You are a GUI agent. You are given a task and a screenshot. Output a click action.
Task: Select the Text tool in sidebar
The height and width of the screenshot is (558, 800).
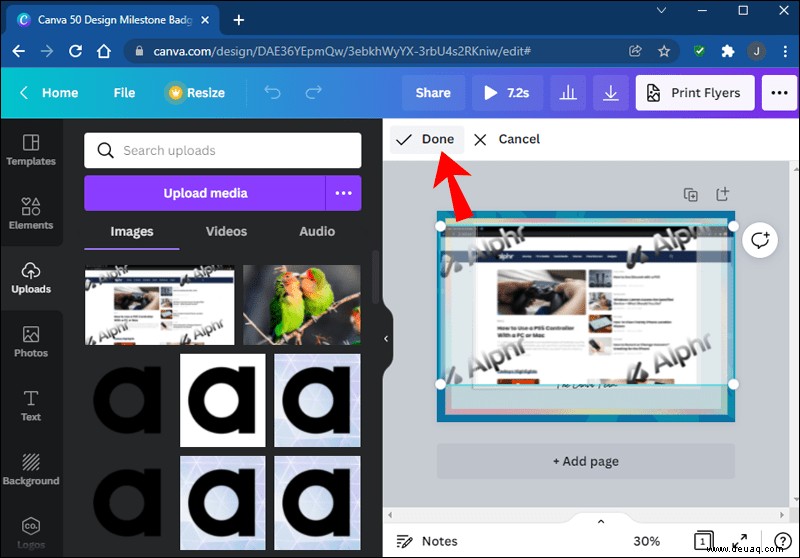pyautogui.click(x=31, y=405)
